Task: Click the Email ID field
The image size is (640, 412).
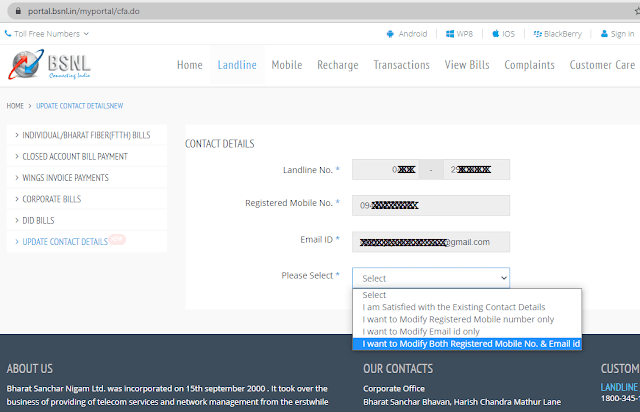Action: coord(431,242)
